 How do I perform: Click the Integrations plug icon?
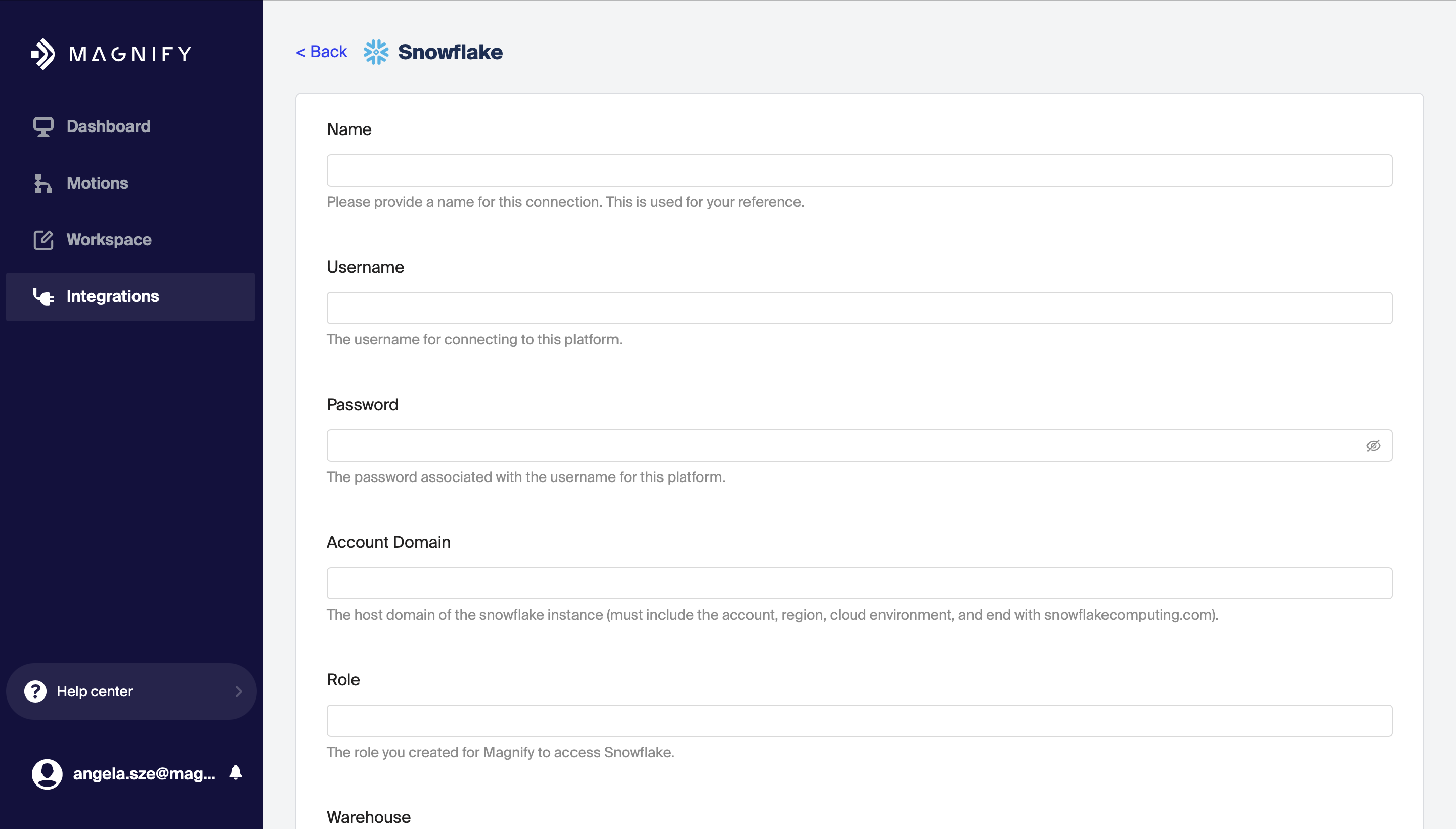43,296
